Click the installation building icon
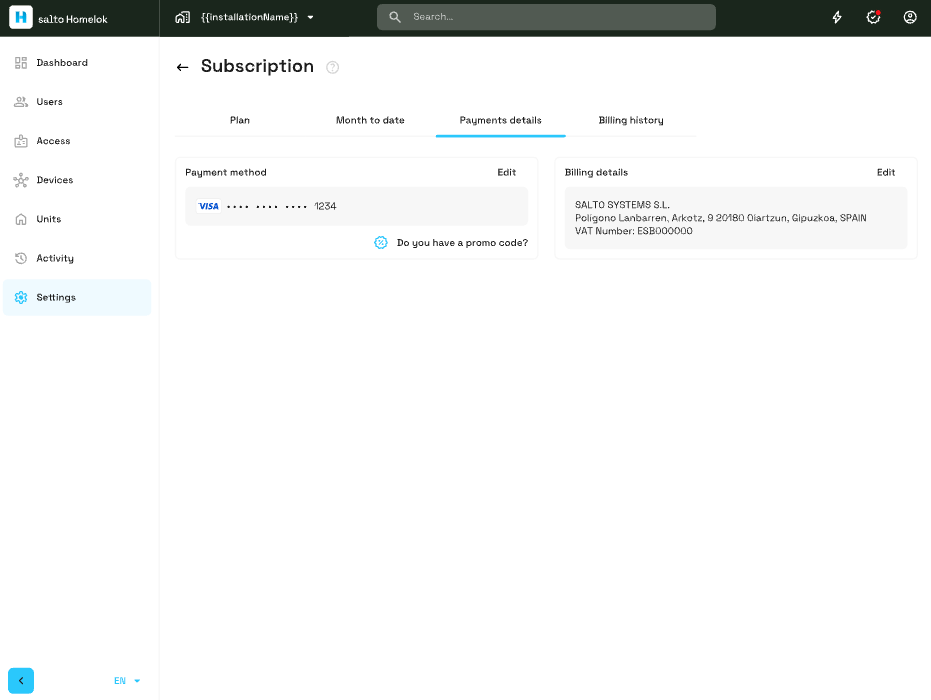Image resolution: width=931 pixels, height=700 pixels. tap(182, 17)
